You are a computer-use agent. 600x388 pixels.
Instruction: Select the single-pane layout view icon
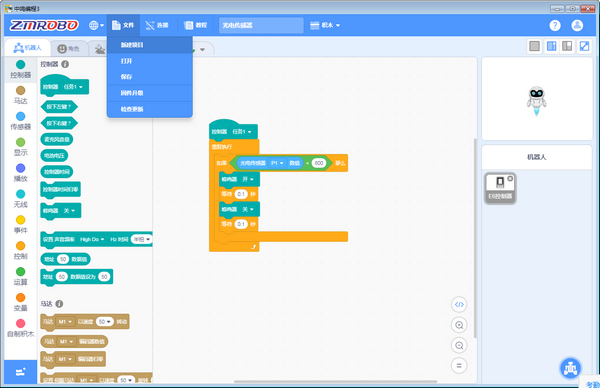[x=534, y=46]
